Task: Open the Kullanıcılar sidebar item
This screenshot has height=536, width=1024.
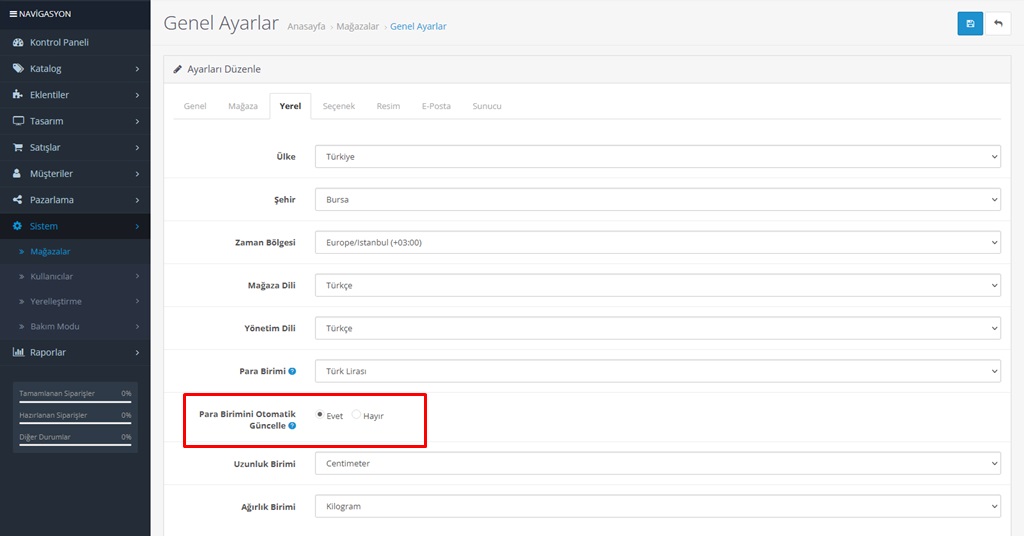Action: [75, 276]
